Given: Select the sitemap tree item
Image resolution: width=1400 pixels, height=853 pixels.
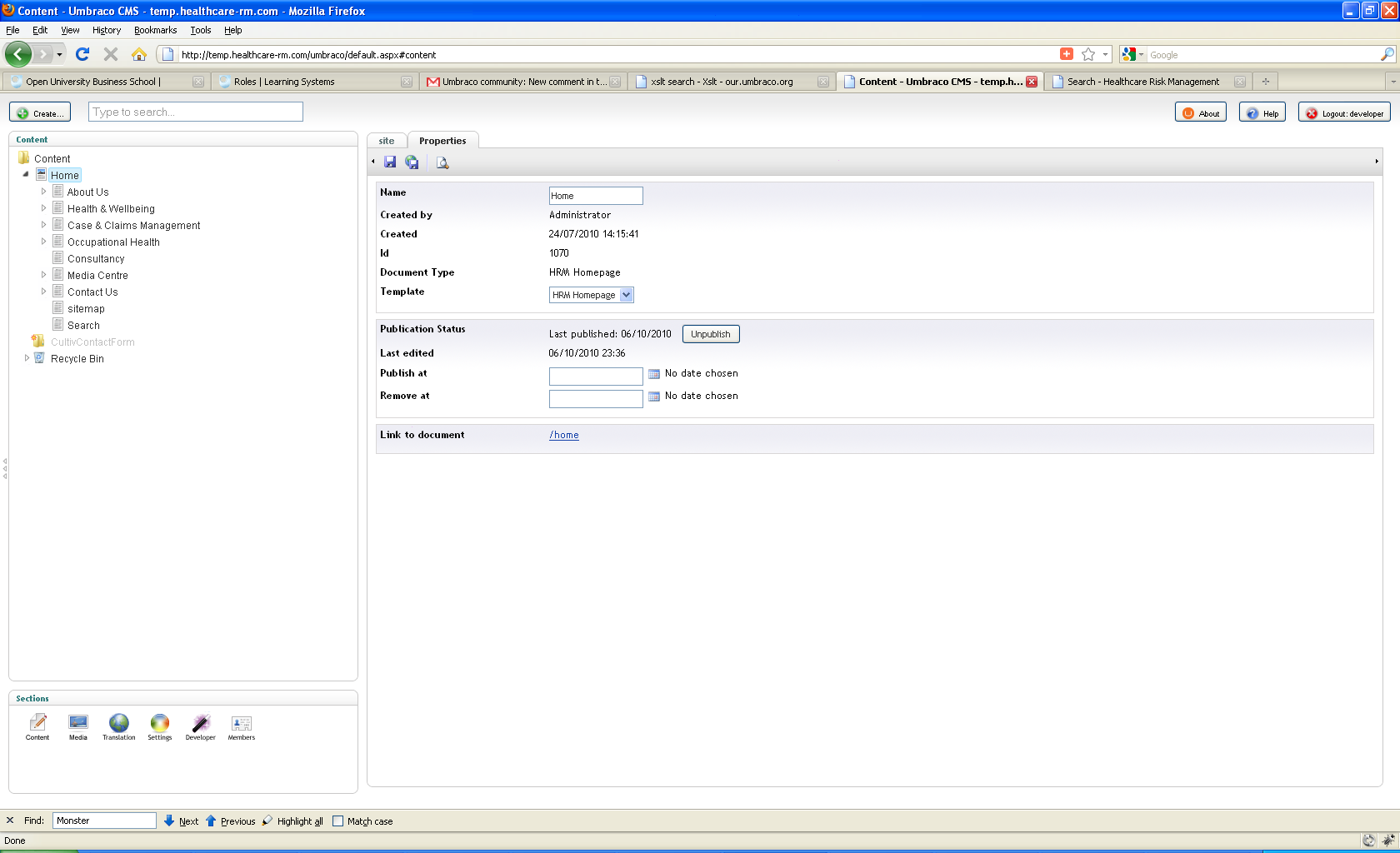Looking at the screenshot, I should click(86, 308).
